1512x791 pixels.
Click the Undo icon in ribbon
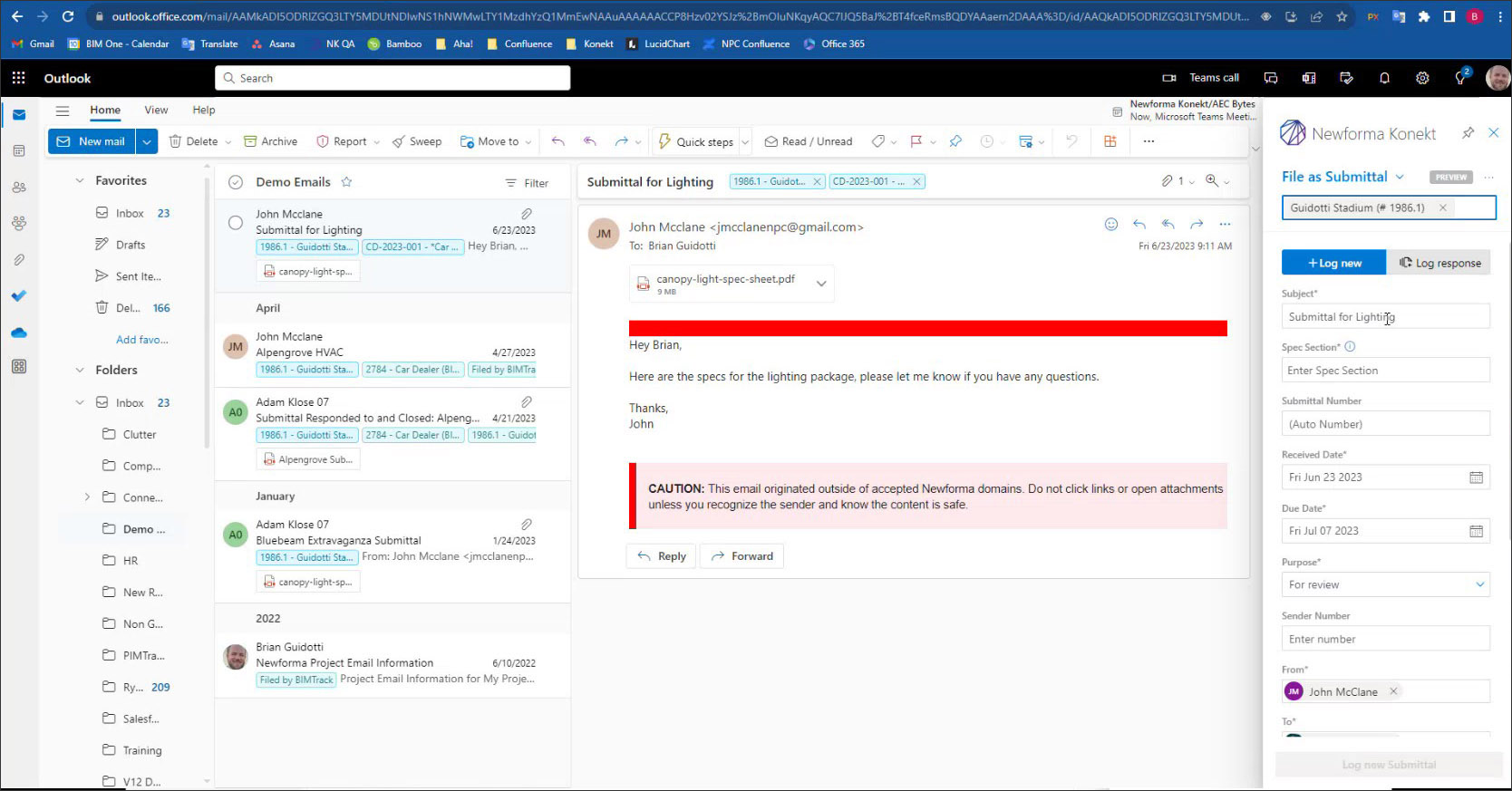pyautogui.click(x=1071, y=141)
